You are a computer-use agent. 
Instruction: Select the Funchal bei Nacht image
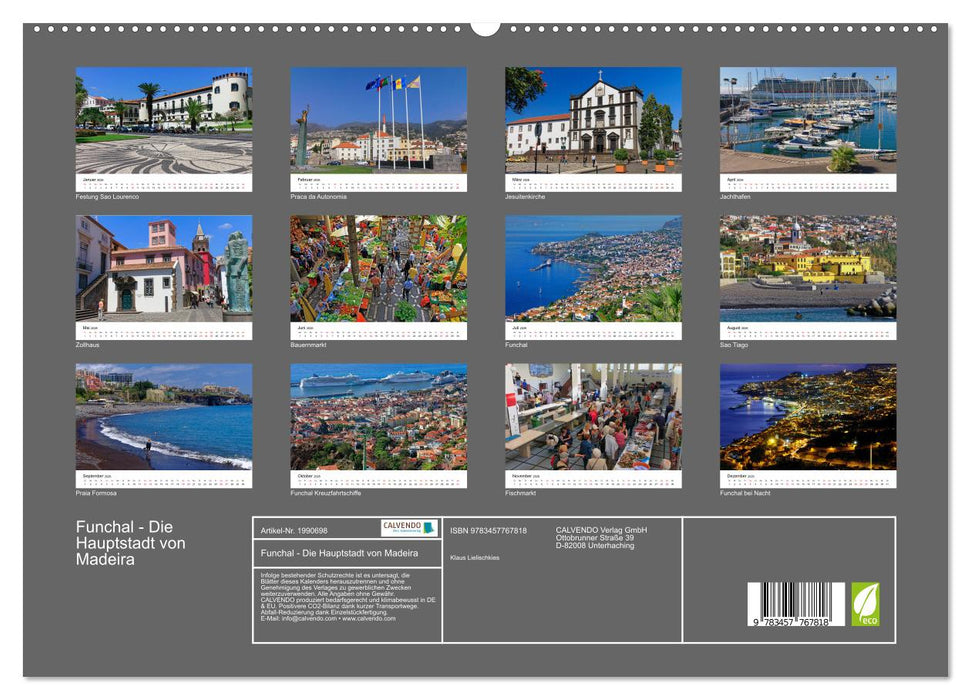810,420
